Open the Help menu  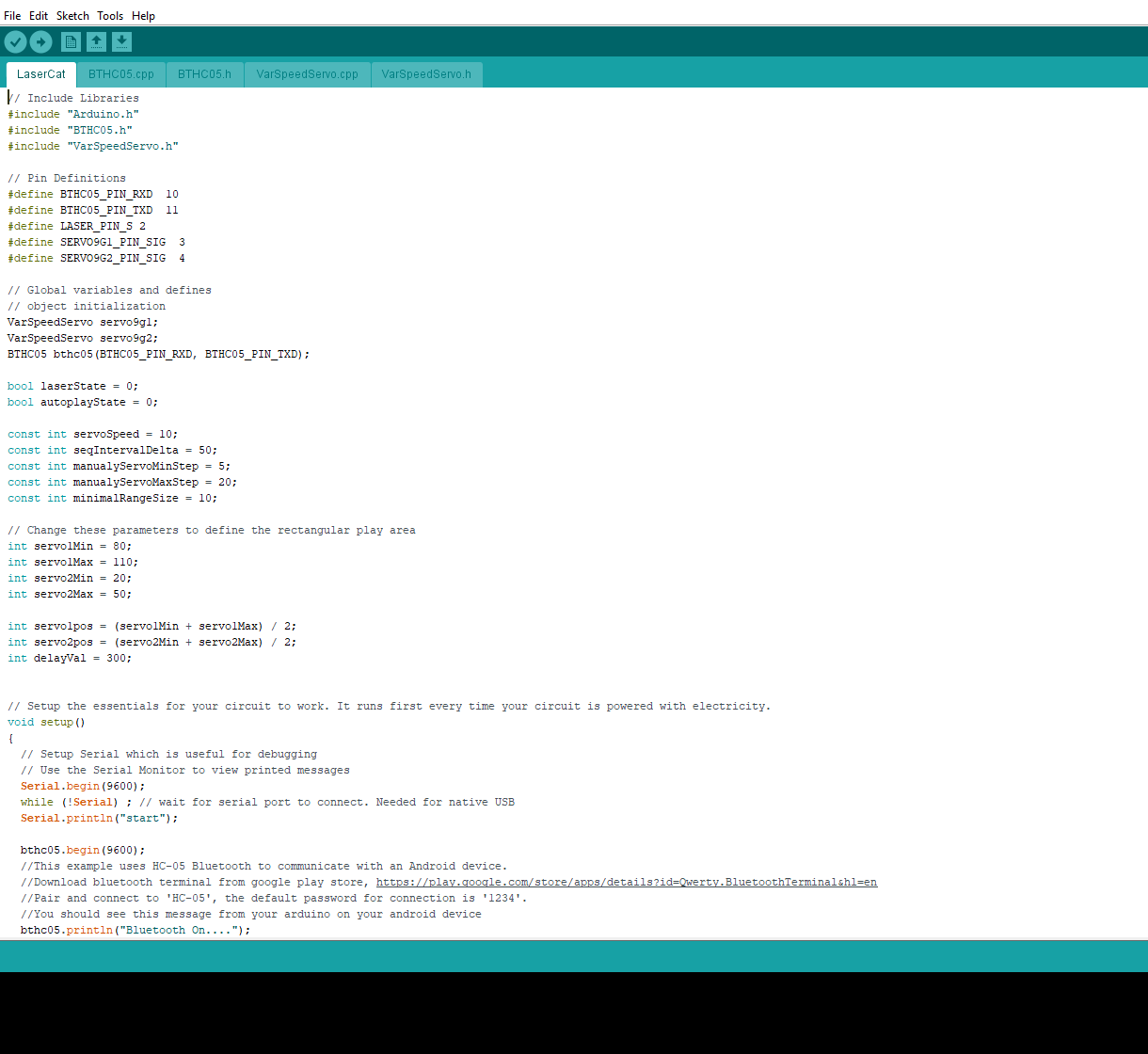[143, 15]
